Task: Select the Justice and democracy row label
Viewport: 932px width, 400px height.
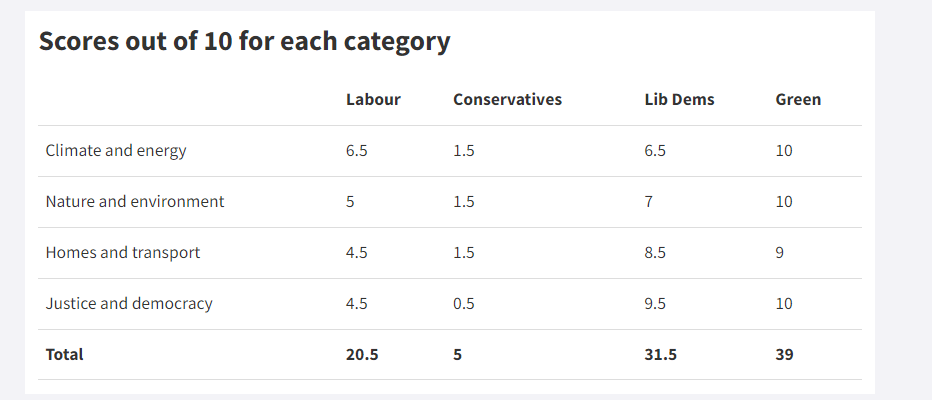Action: click(x=129, y=304)
